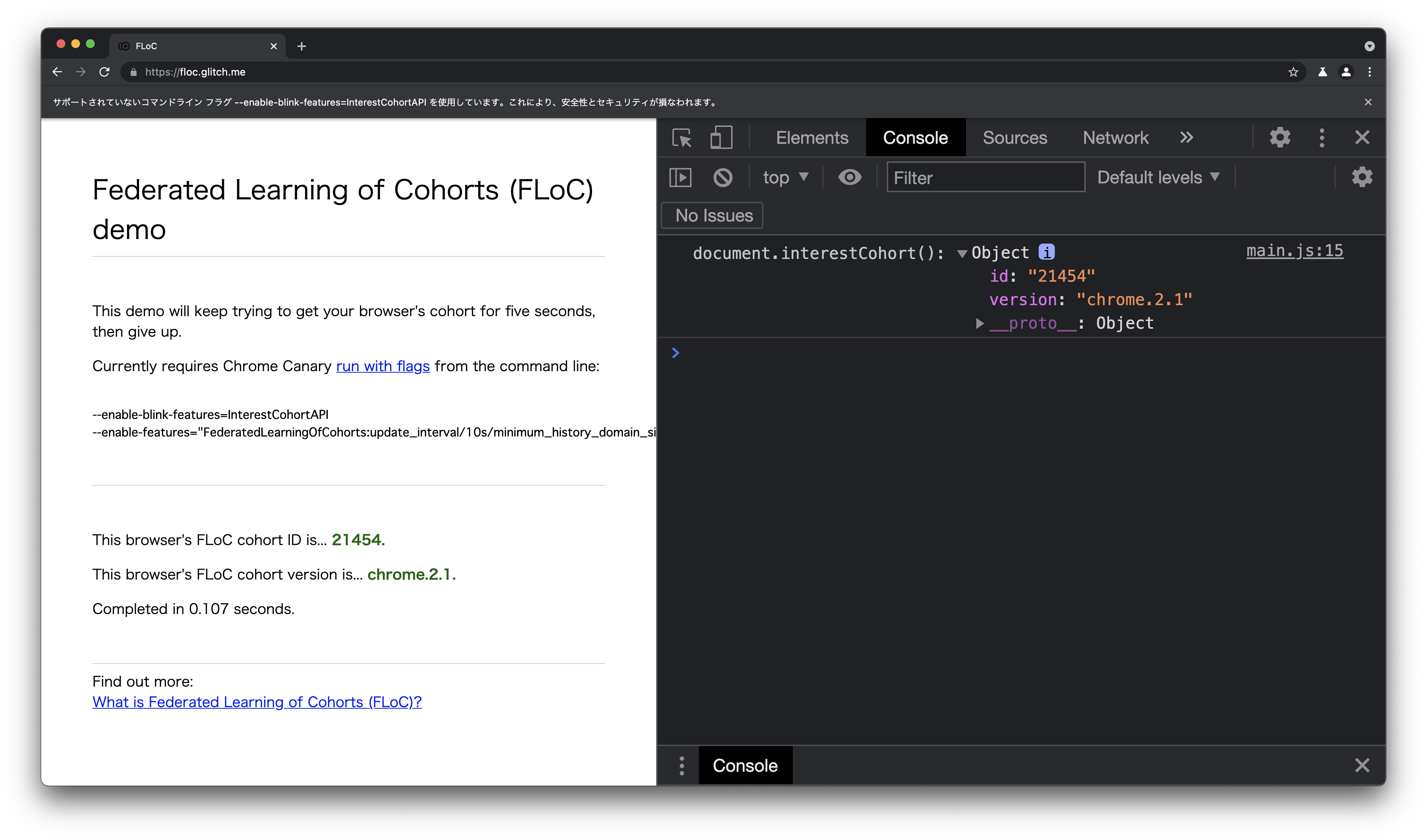Open the run with flags link
1427x840 pixels.
click(x=383, y=366)
